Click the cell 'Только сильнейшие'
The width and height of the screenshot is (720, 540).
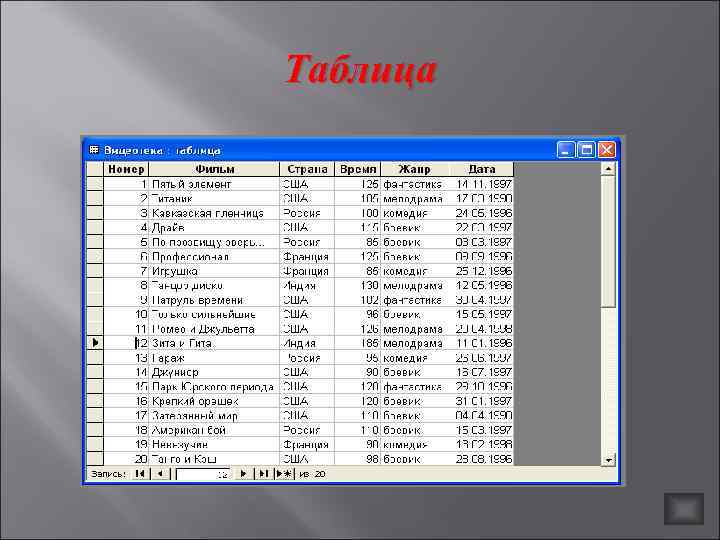pos(214,315)
